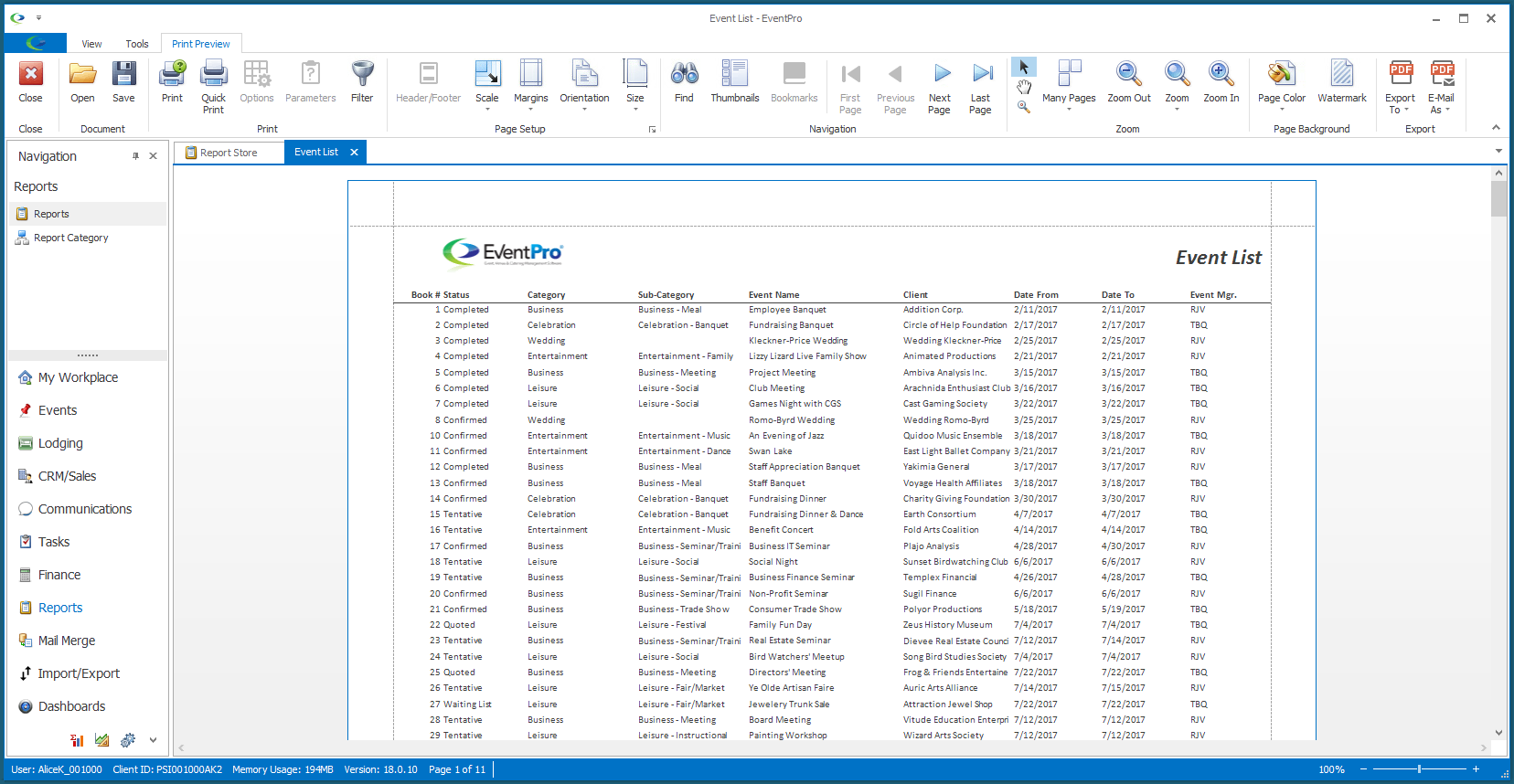
Task: Click the bar chart icon below Dashboards
Action: tap(77, 740)
